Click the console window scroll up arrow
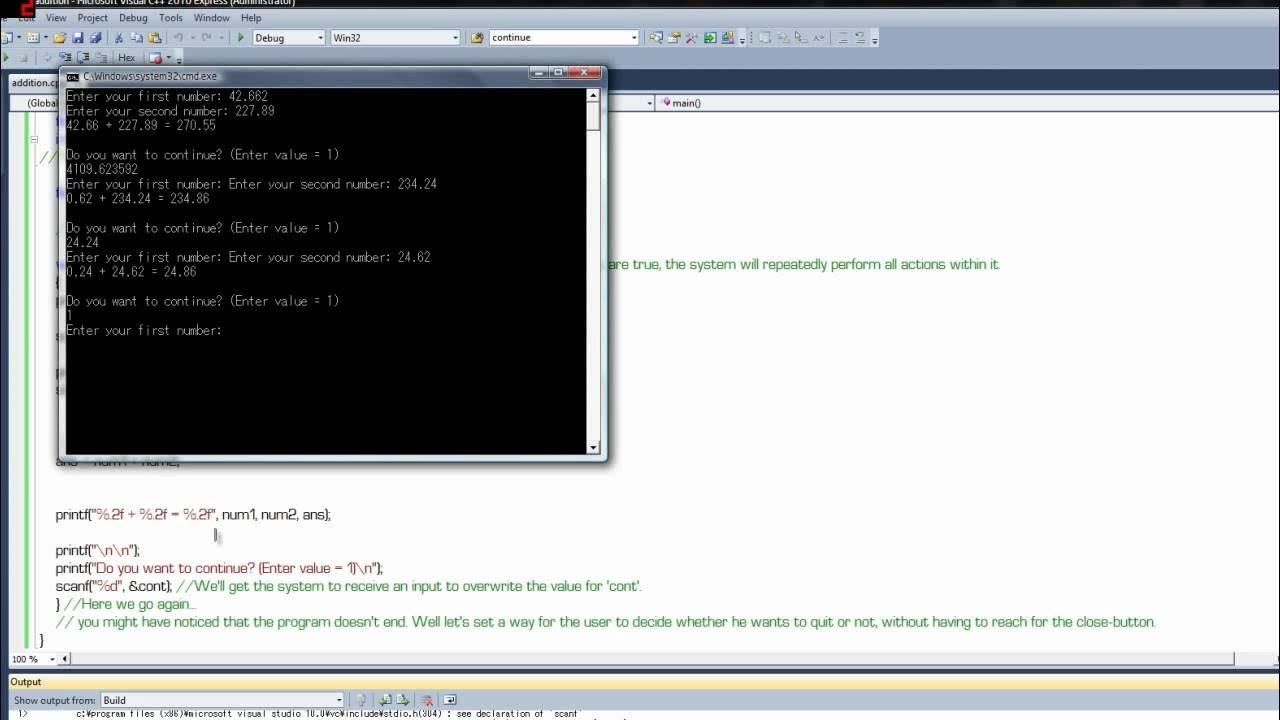 click(593, 95)
